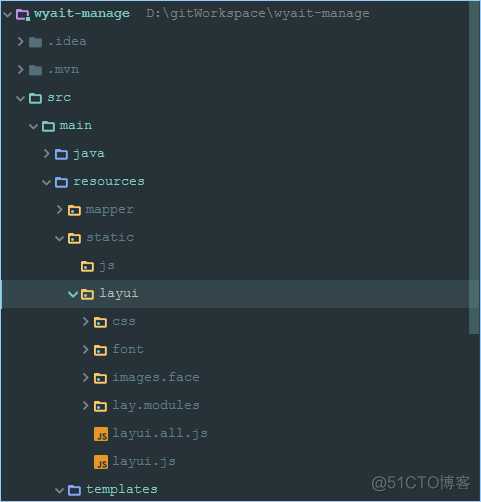The height and width of the screenshot is (502, 481).
Task: Select the images.face folder
Action: pyautogui.click(x=156, y=378)
